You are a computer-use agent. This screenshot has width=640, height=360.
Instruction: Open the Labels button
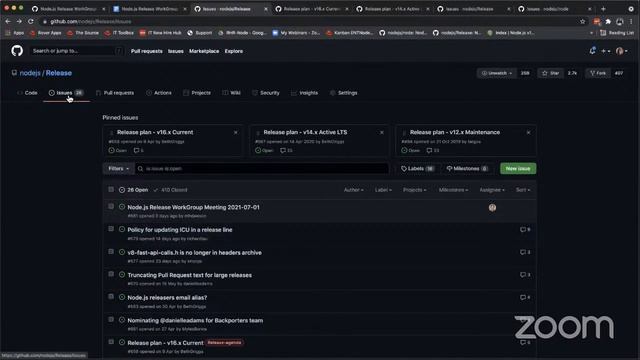click(x=417, y=169)
